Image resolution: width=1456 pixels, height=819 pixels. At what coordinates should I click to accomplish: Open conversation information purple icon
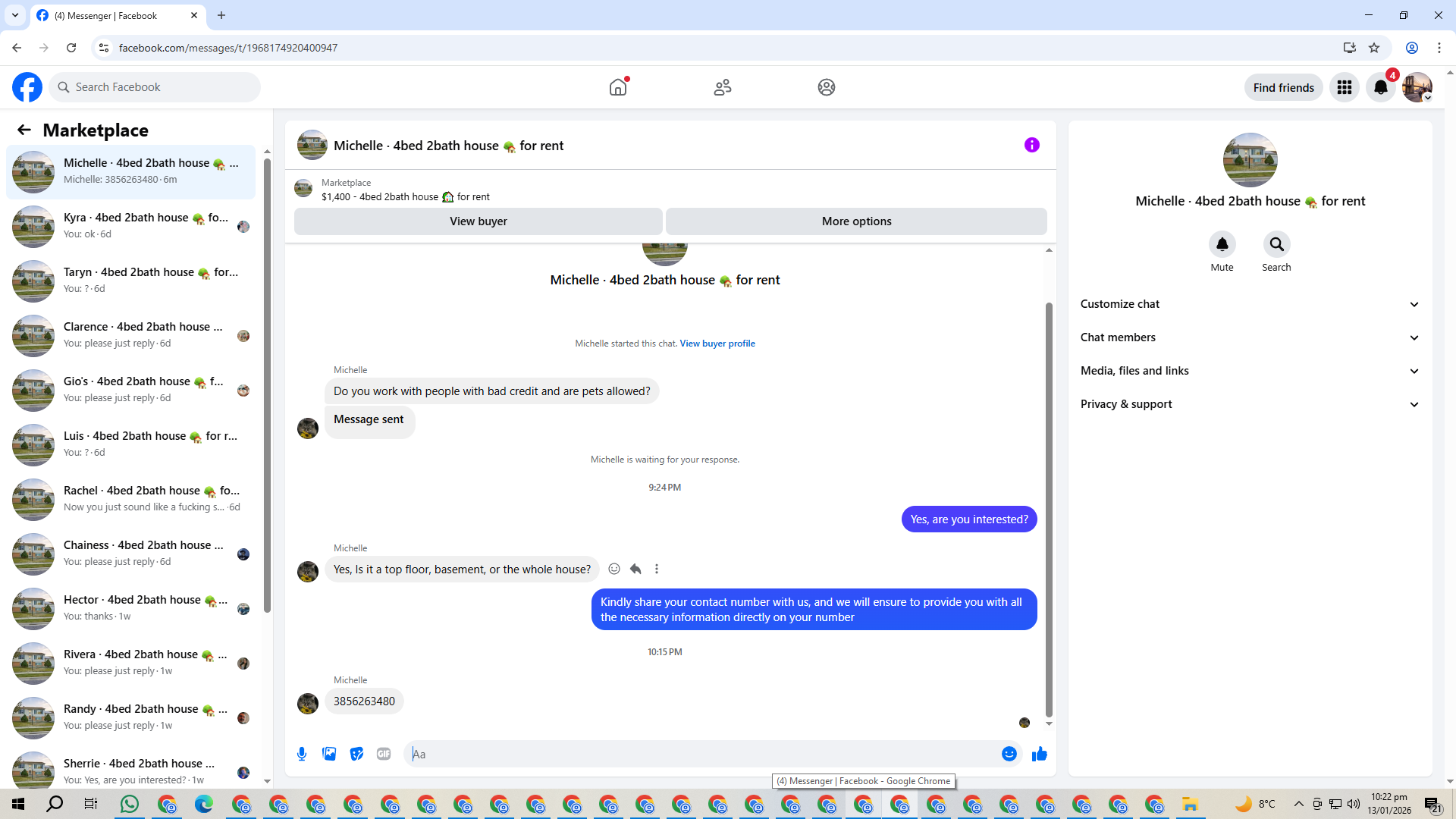click(1031, 145)
